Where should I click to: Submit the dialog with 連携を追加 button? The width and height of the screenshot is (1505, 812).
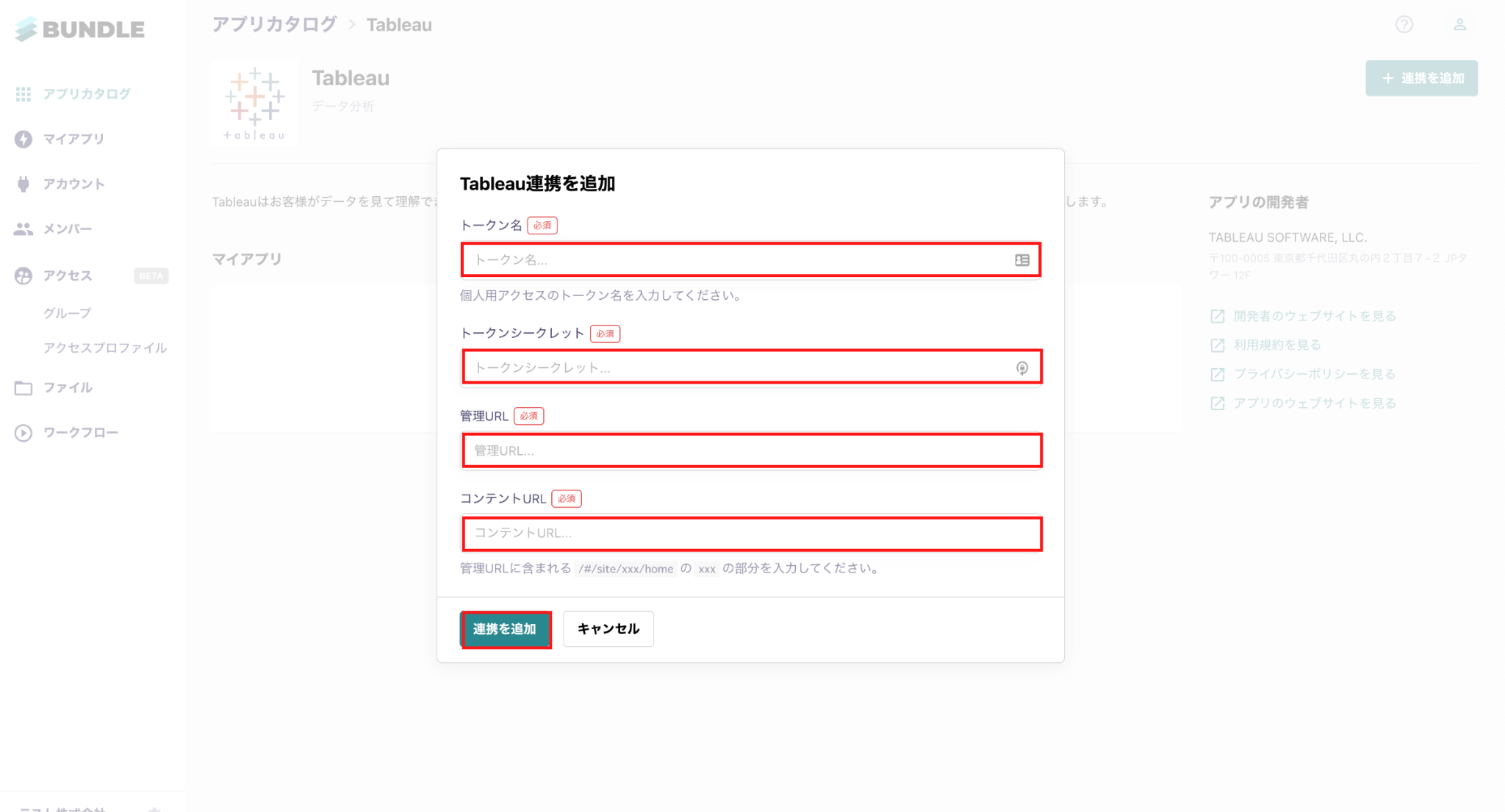pyautogui.click(x=506, y=629)
